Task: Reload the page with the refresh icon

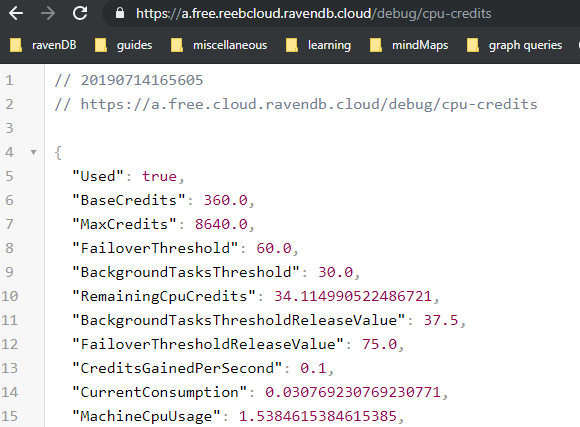Action: pyautogui.click(x=80, y=13)
